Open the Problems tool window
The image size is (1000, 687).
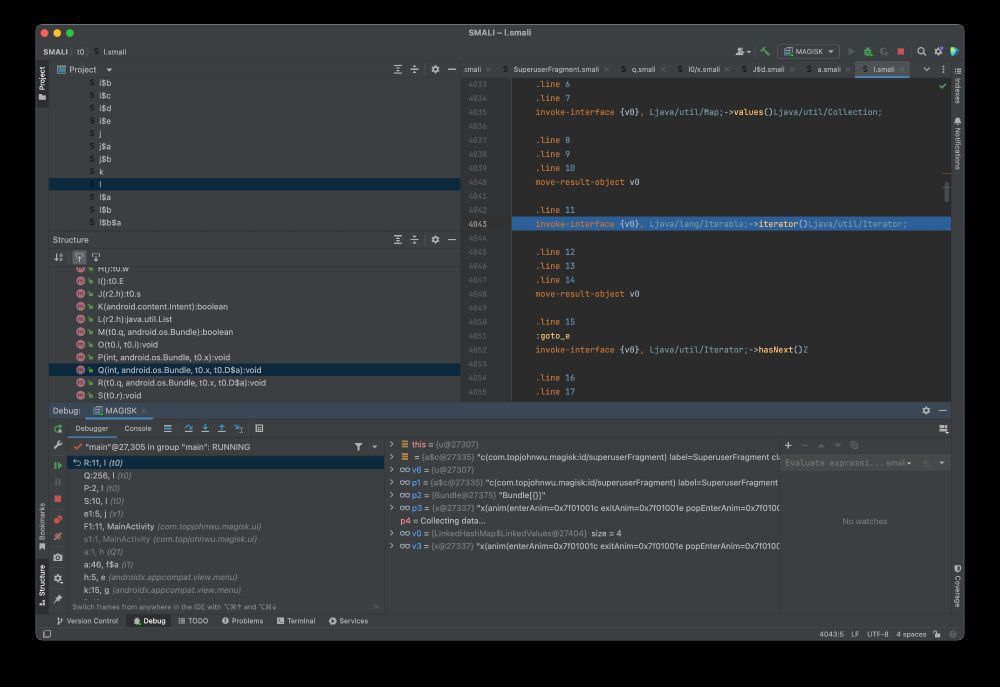(x=242, y=621)
